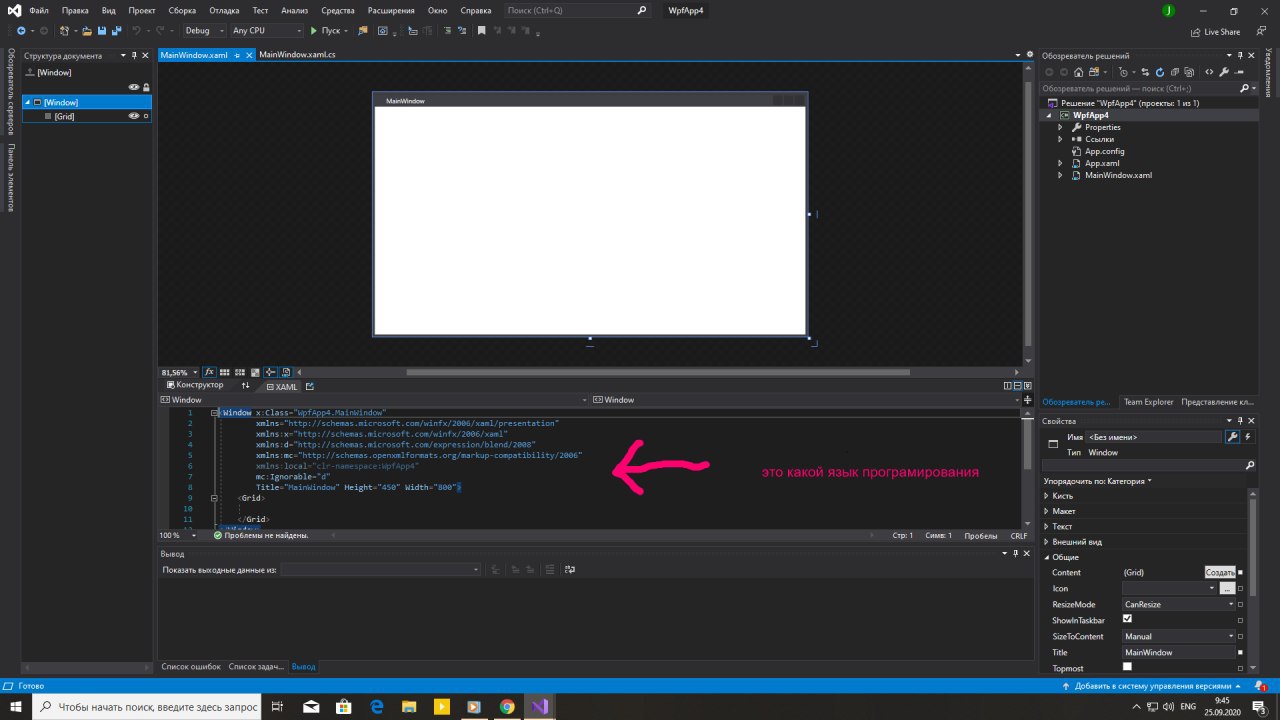
Task: Open the ResizeMode CanResize dropdown
Action: [1179, 604]
